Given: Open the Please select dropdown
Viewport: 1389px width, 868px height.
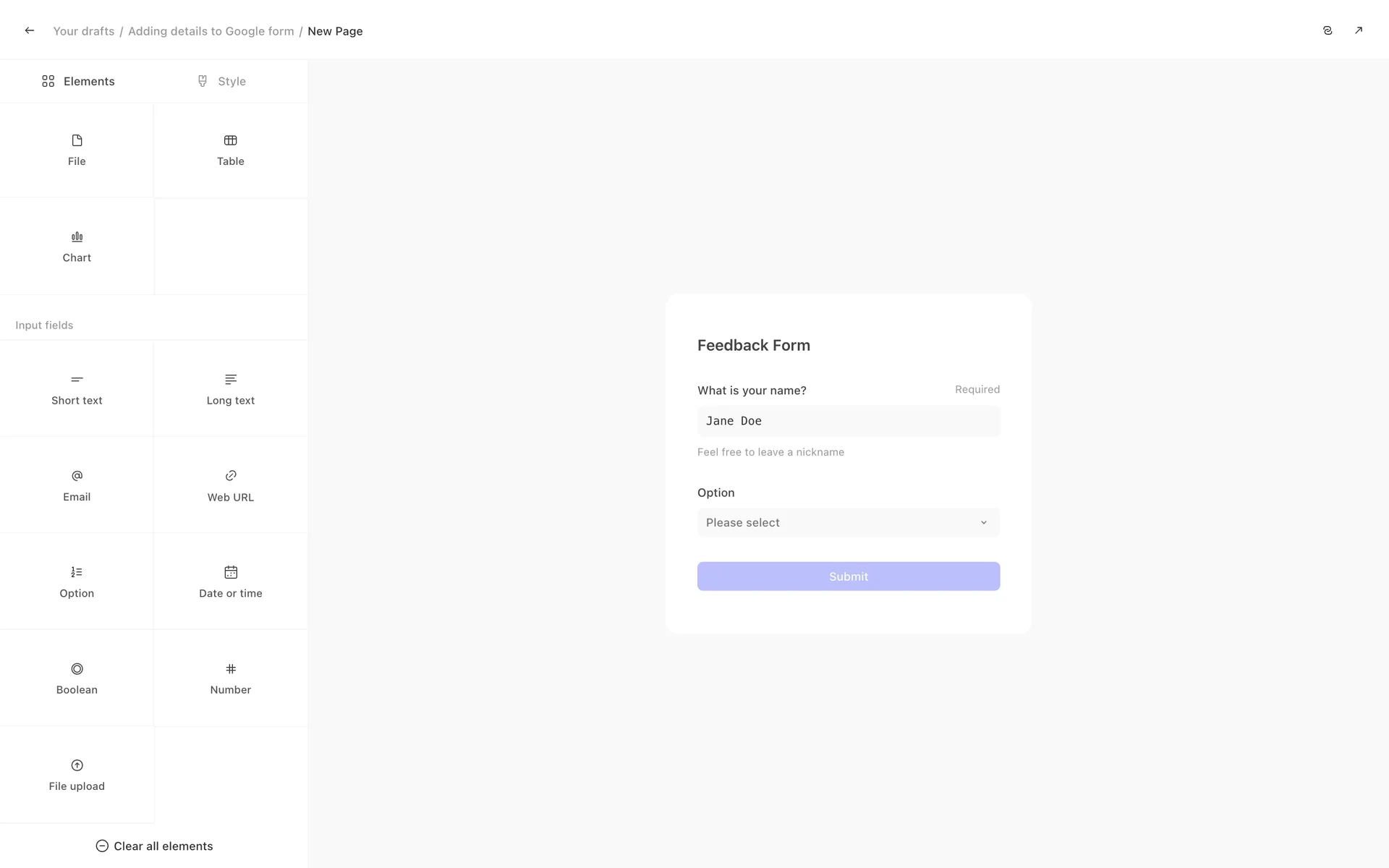Looking at the screenshot, I should pos(848,522).
